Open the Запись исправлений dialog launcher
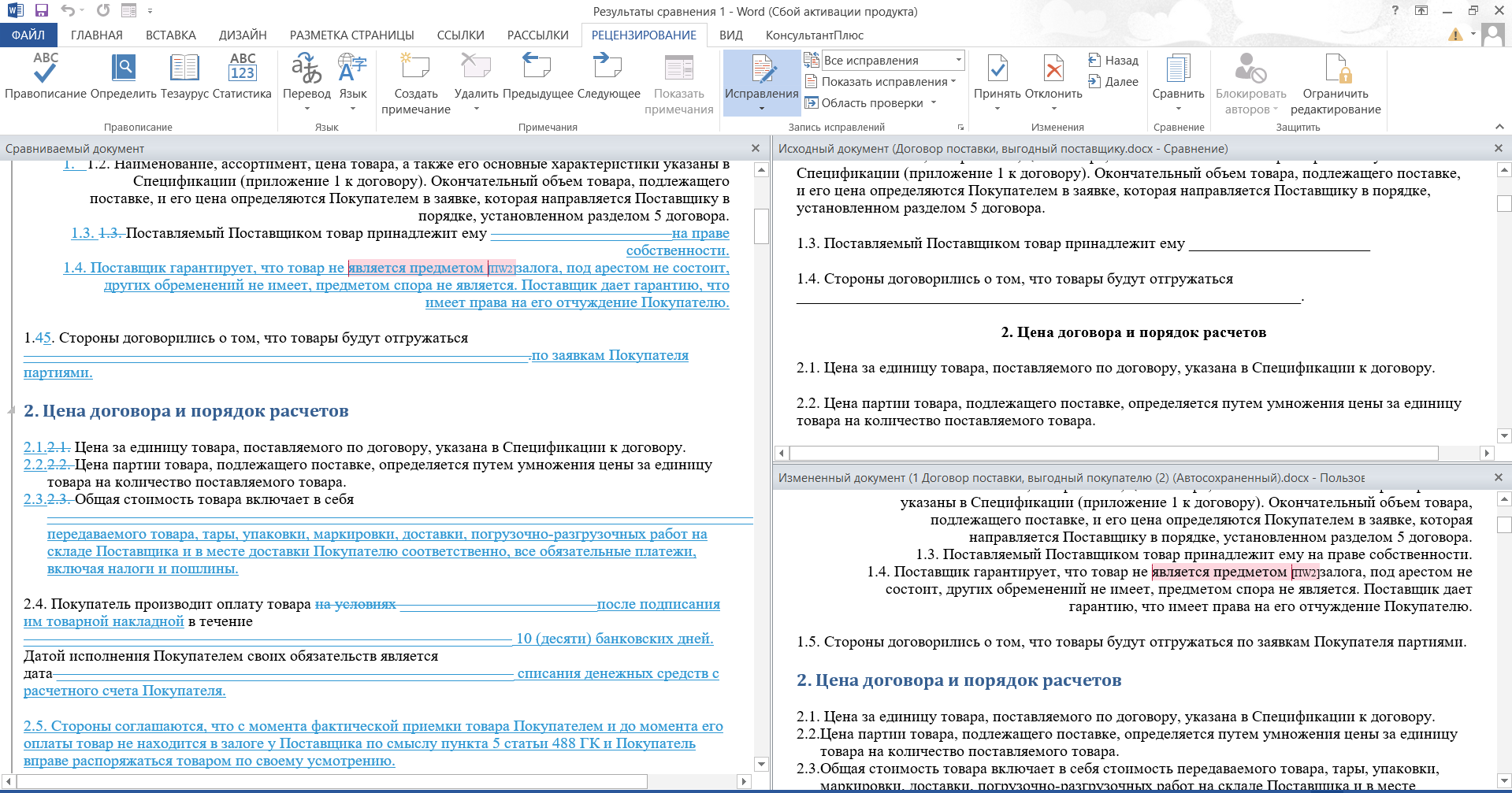Viewport: 1512px width, 793px height. 960,127
